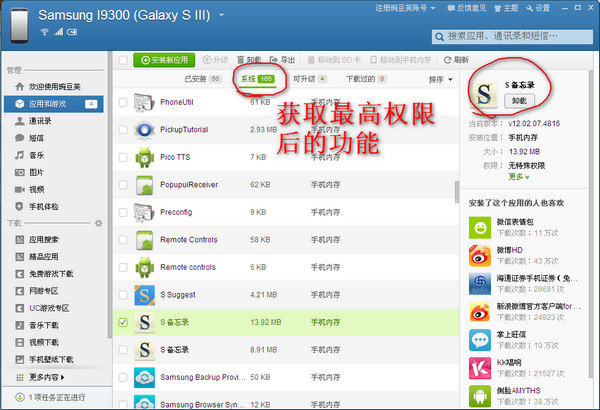
Task: Select 应用和游戏 in the sidebar
Action: pos(54,104)
